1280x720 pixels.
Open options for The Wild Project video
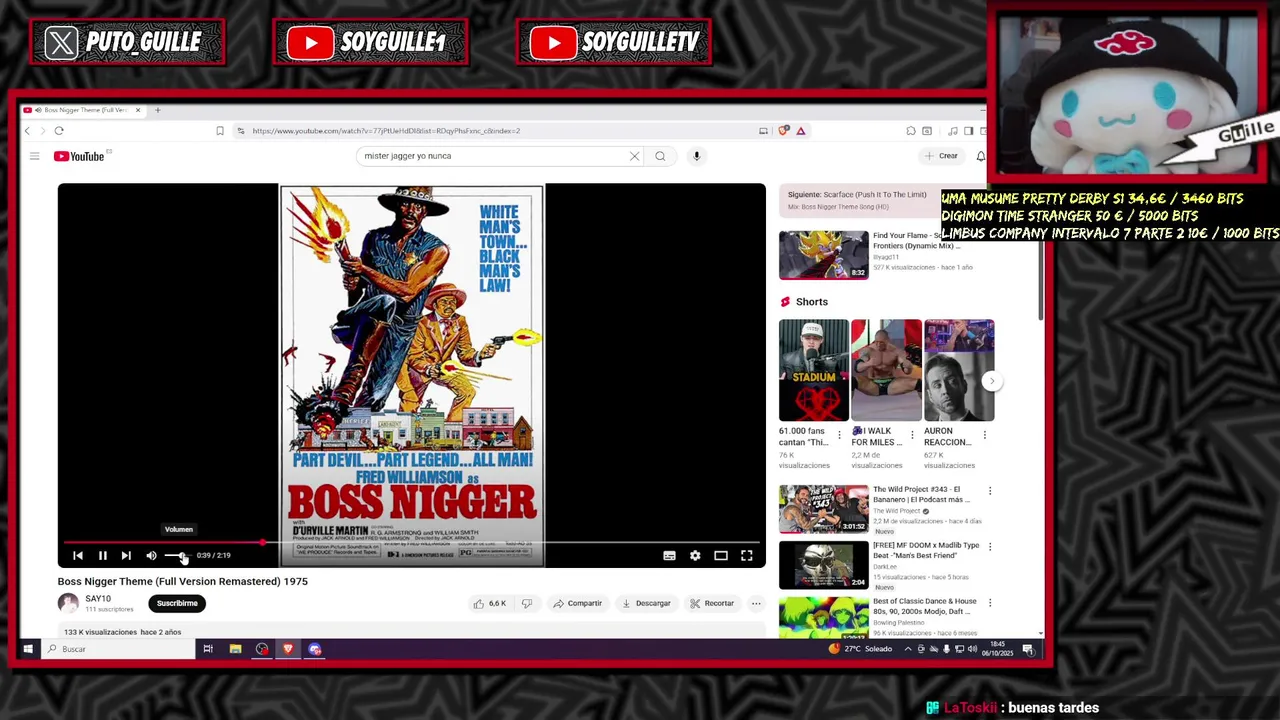tap(990, 491)
